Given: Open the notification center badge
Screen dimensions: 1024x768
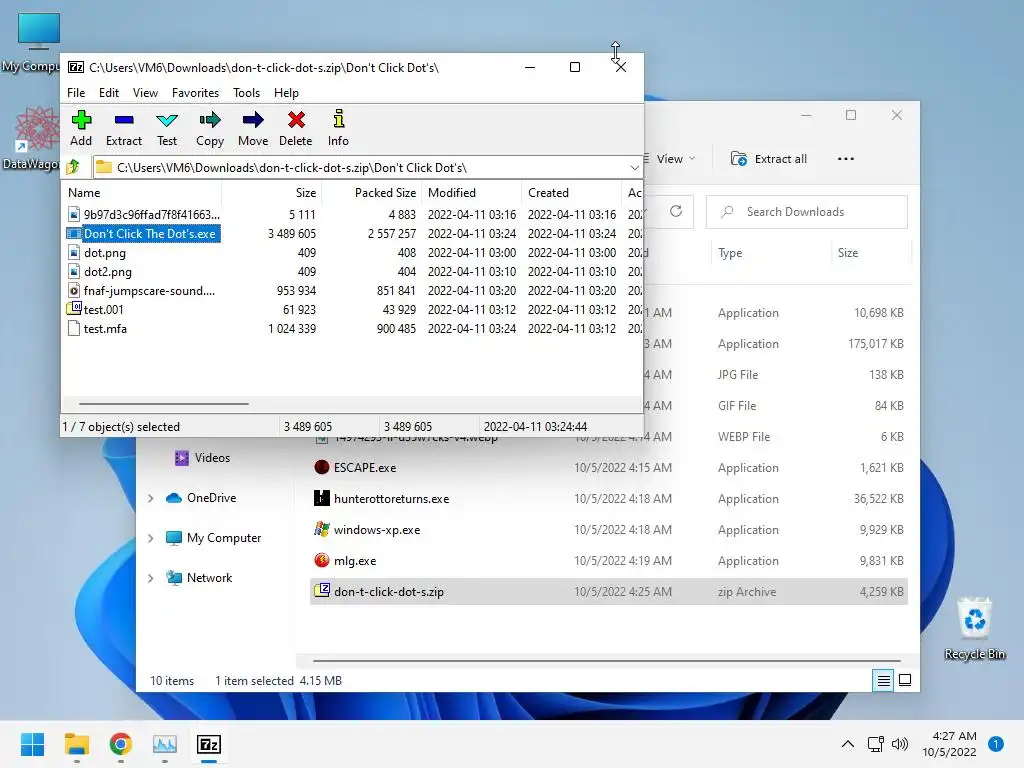Looking at the screenshot, I should click(996, 744).
